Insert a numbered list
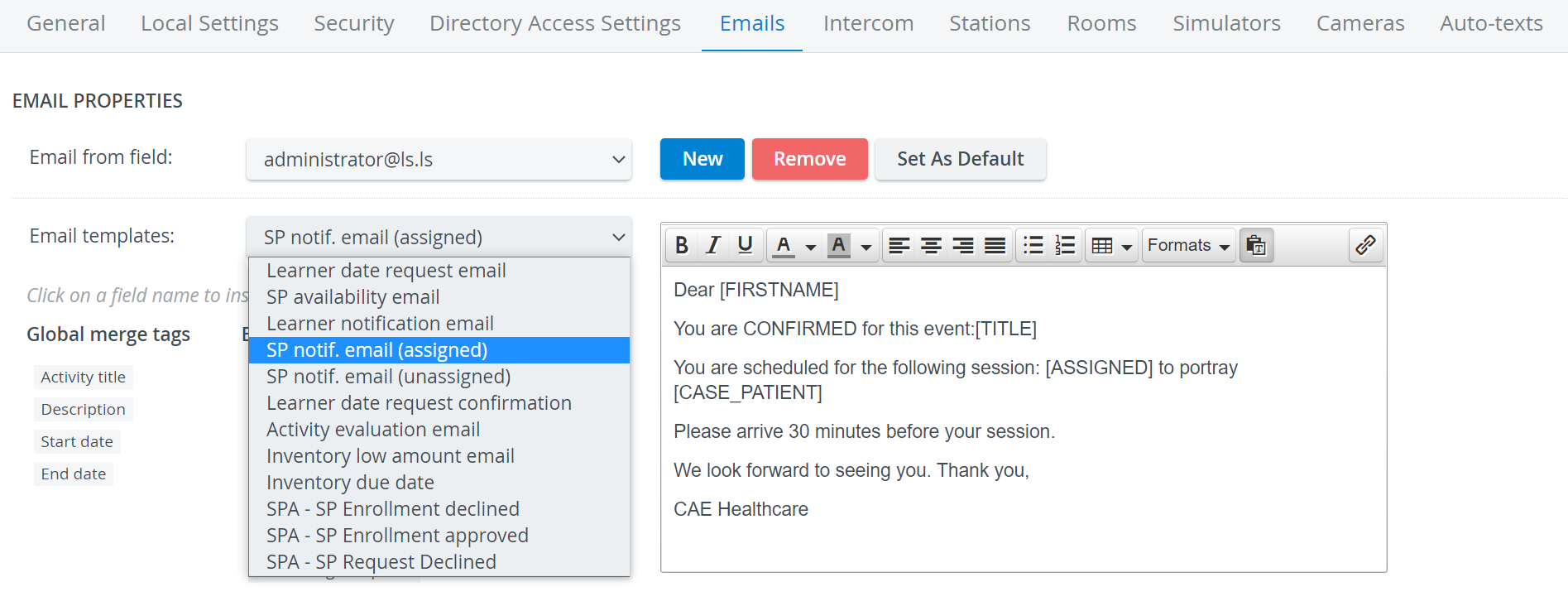Viewport: 1568px width, 606px height. [x=1065, y=245]
